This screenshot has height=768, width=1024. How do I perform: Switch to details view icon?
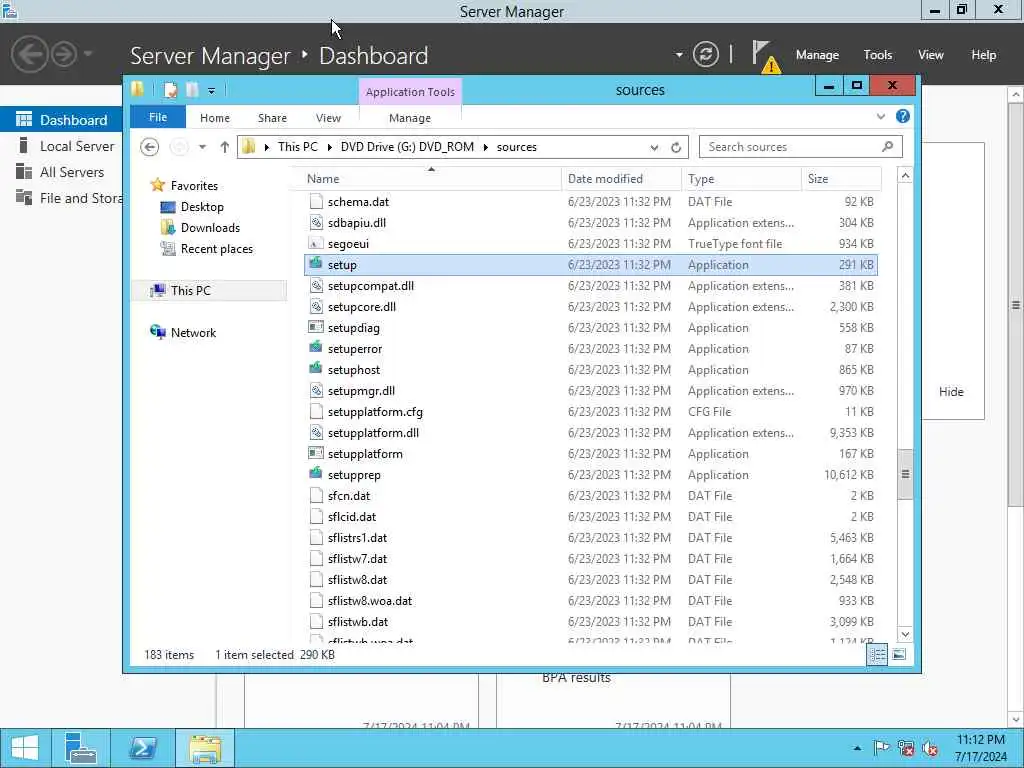click(x=877, y=654)
